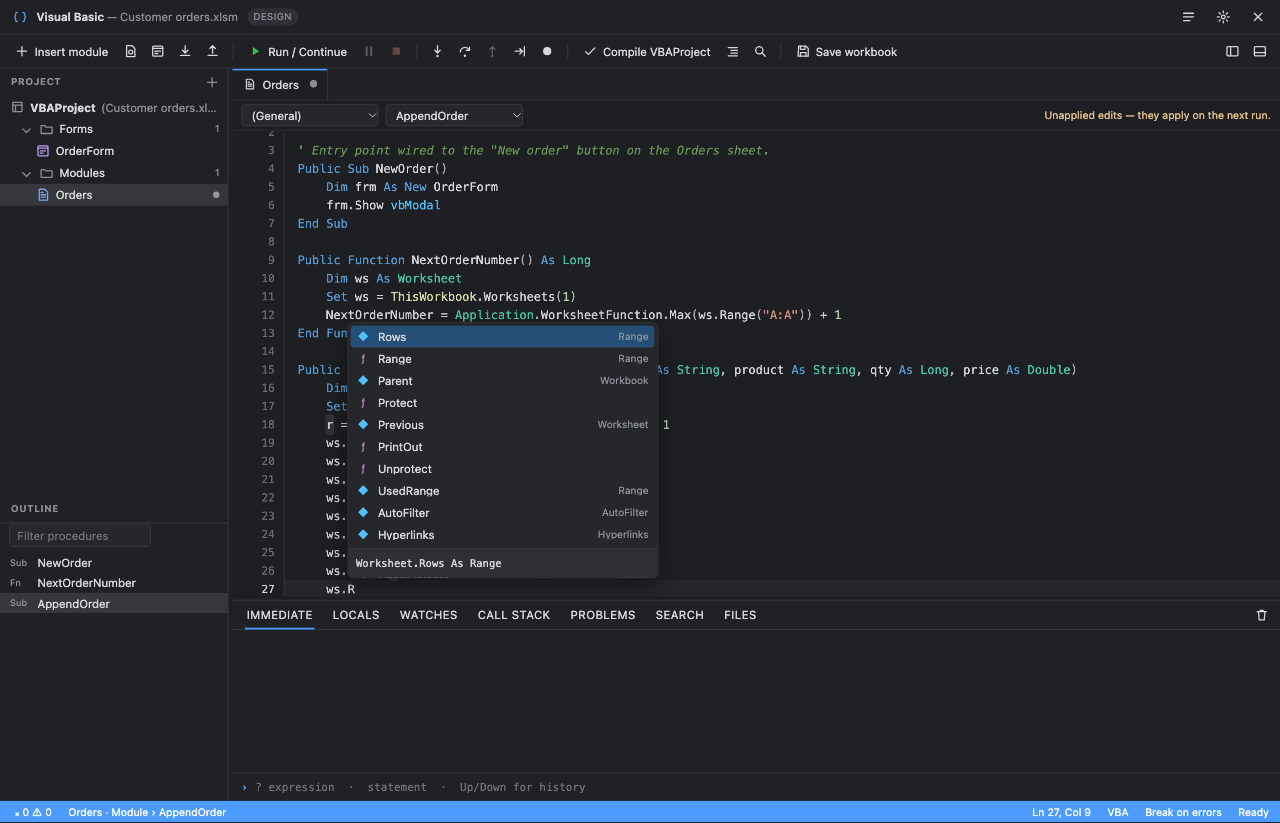
Task: Click the indent/format code icon
Action: (x=733, y=52)
